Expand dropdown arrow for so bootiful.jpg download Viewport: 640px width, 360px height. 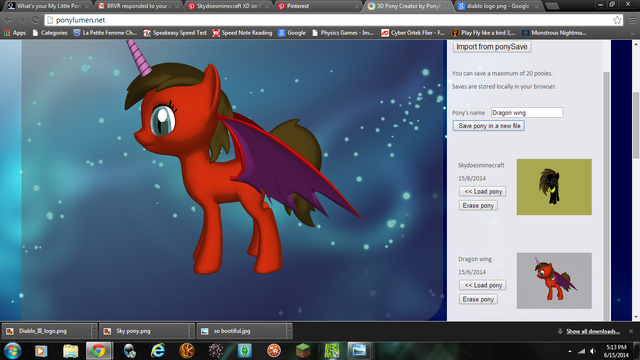tap(289, 331)
